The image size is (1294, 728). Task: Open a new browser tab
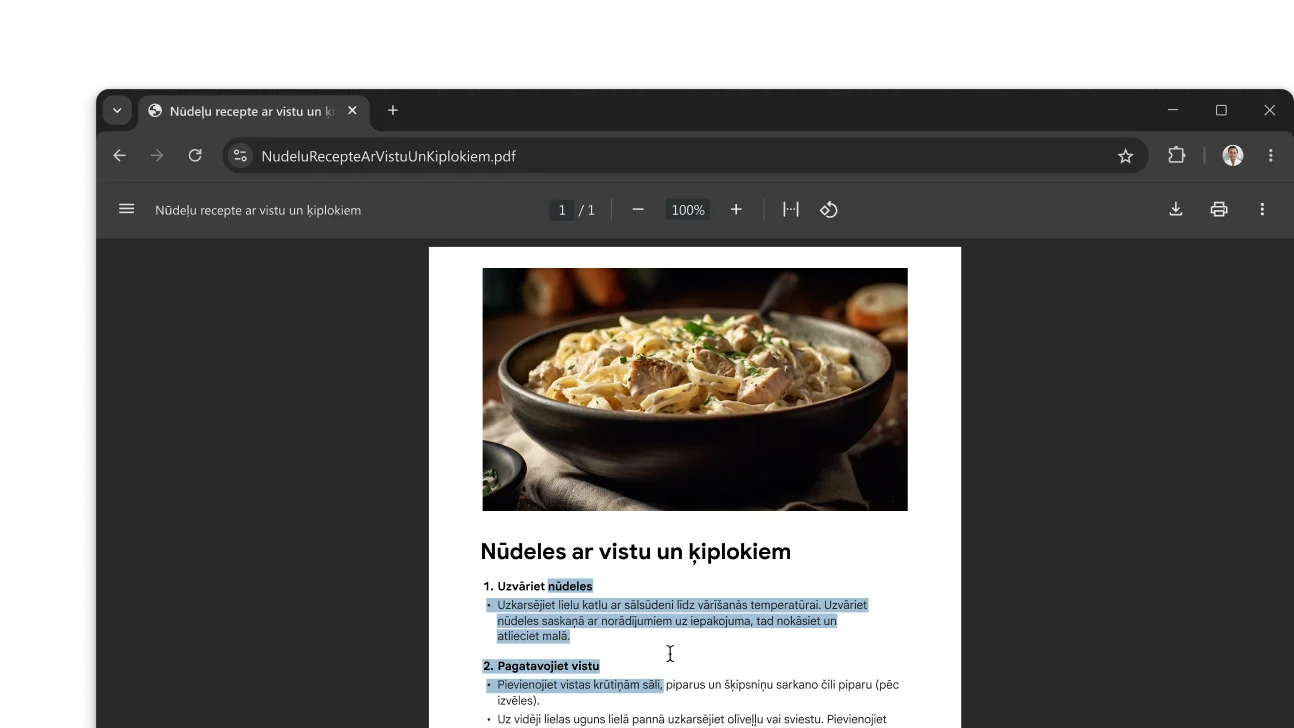click(392, 110)
